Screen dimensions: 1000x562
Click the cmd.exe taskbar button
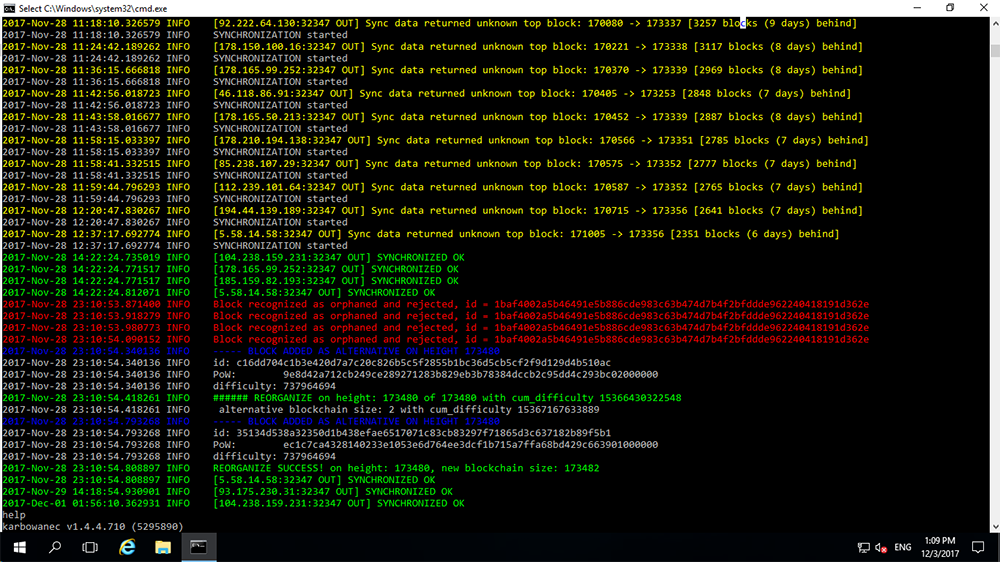200,547
